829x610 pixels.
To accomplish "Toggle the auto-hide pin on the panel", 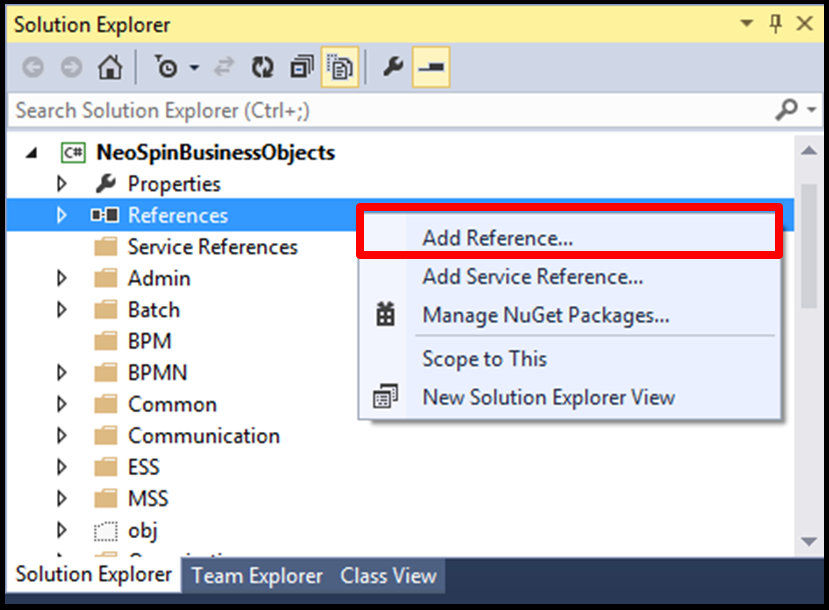I will pyautogui.click(x=775, y=24).
